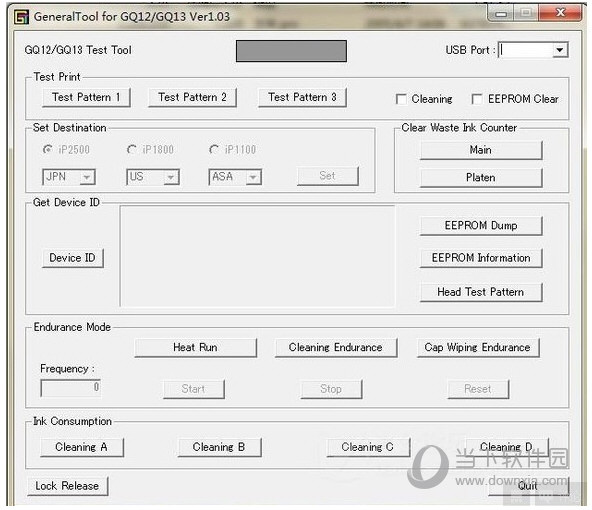Run Cleaning D ink consumption
Viewport: 592px width, 510px height.
click(x=507, y=447)
